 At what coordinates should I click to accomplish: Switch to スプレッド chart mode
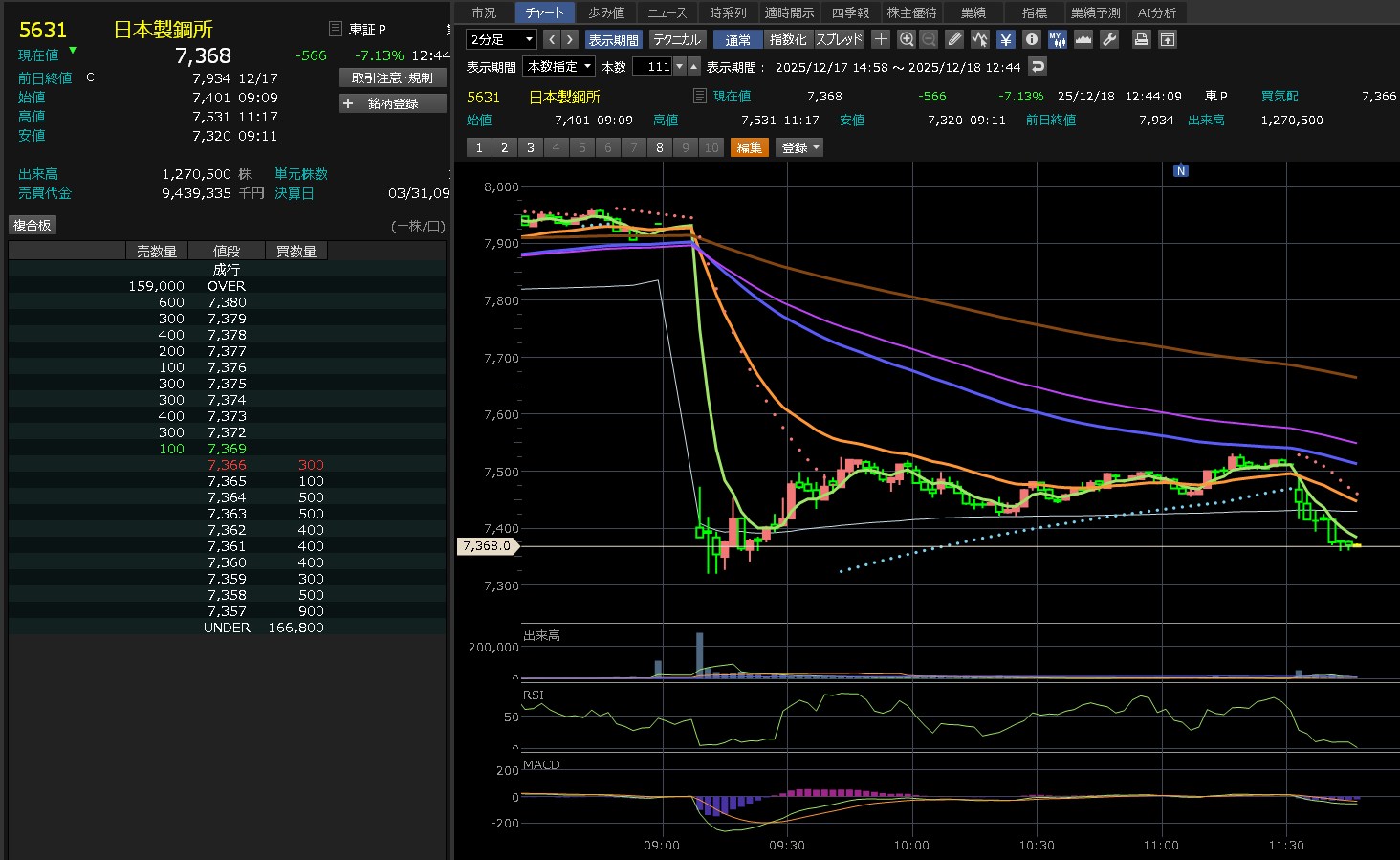[839, 39]
